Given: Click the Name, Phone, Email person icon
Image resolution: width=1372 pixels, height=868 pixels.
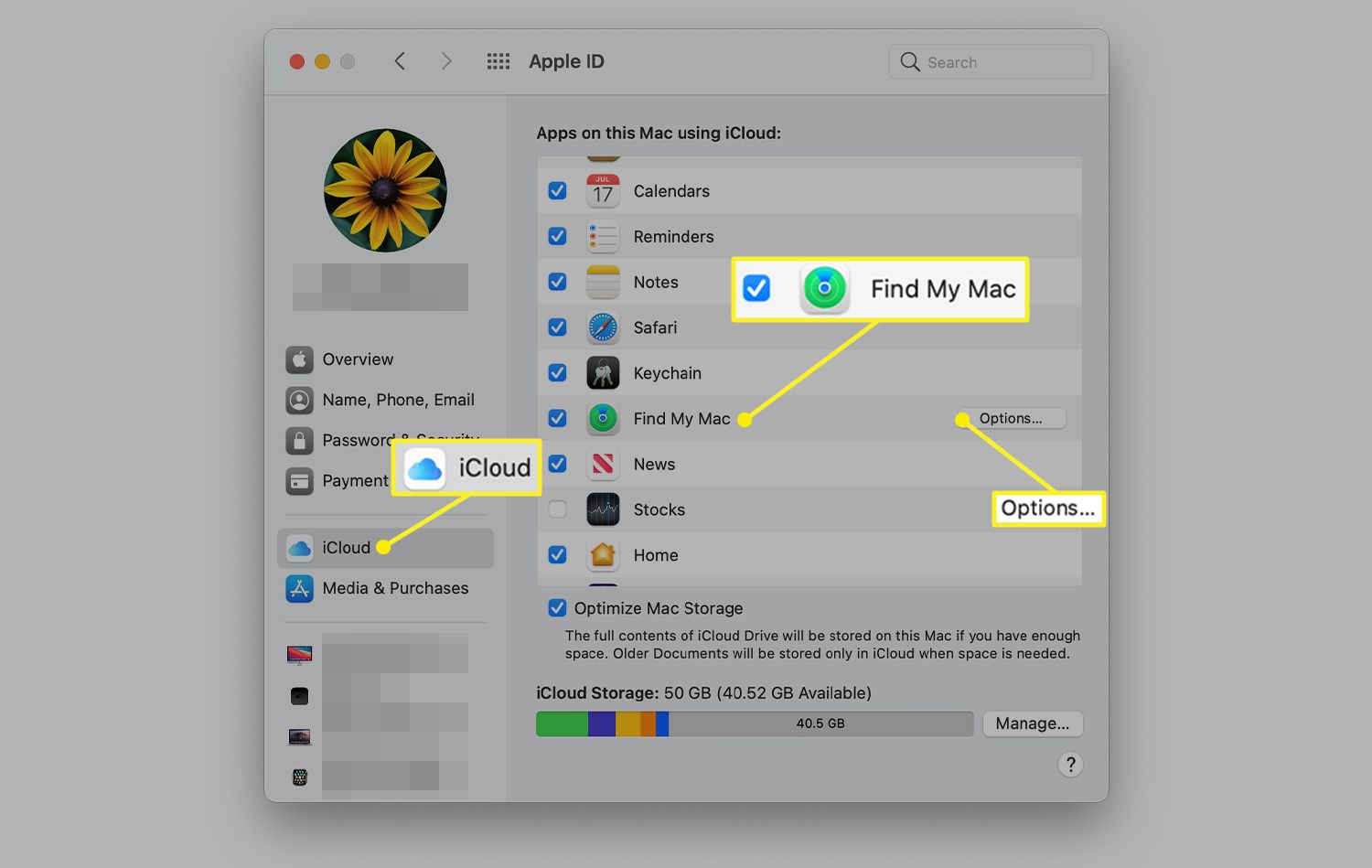Looking at the screenshot, I should pyautogui.click(x=299, y=400).
